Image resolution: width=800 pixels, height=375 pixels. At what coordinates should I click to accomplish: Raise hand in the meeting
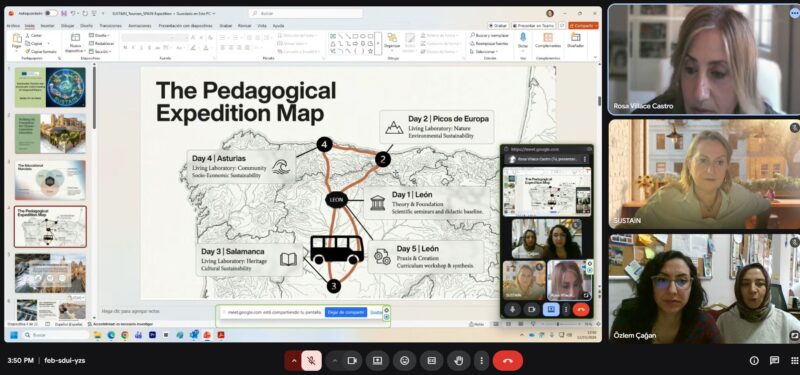(x=459, y=360)
